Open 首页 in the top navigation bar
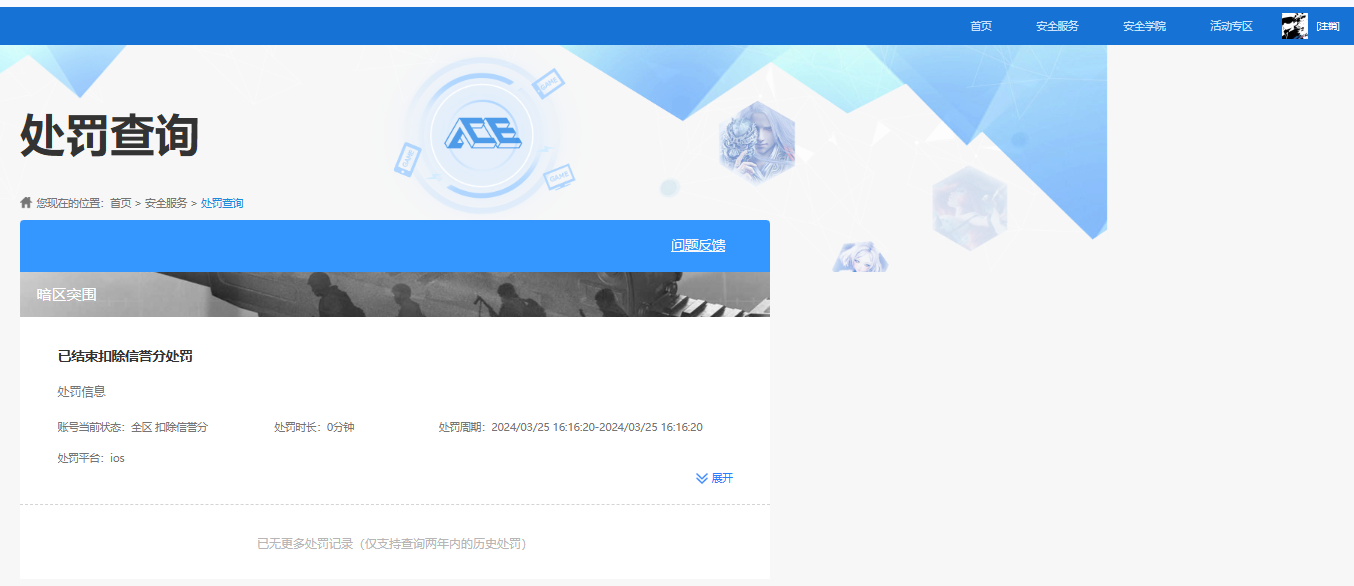Viewport: 1354px width, 586px height. tap(980, 26)
